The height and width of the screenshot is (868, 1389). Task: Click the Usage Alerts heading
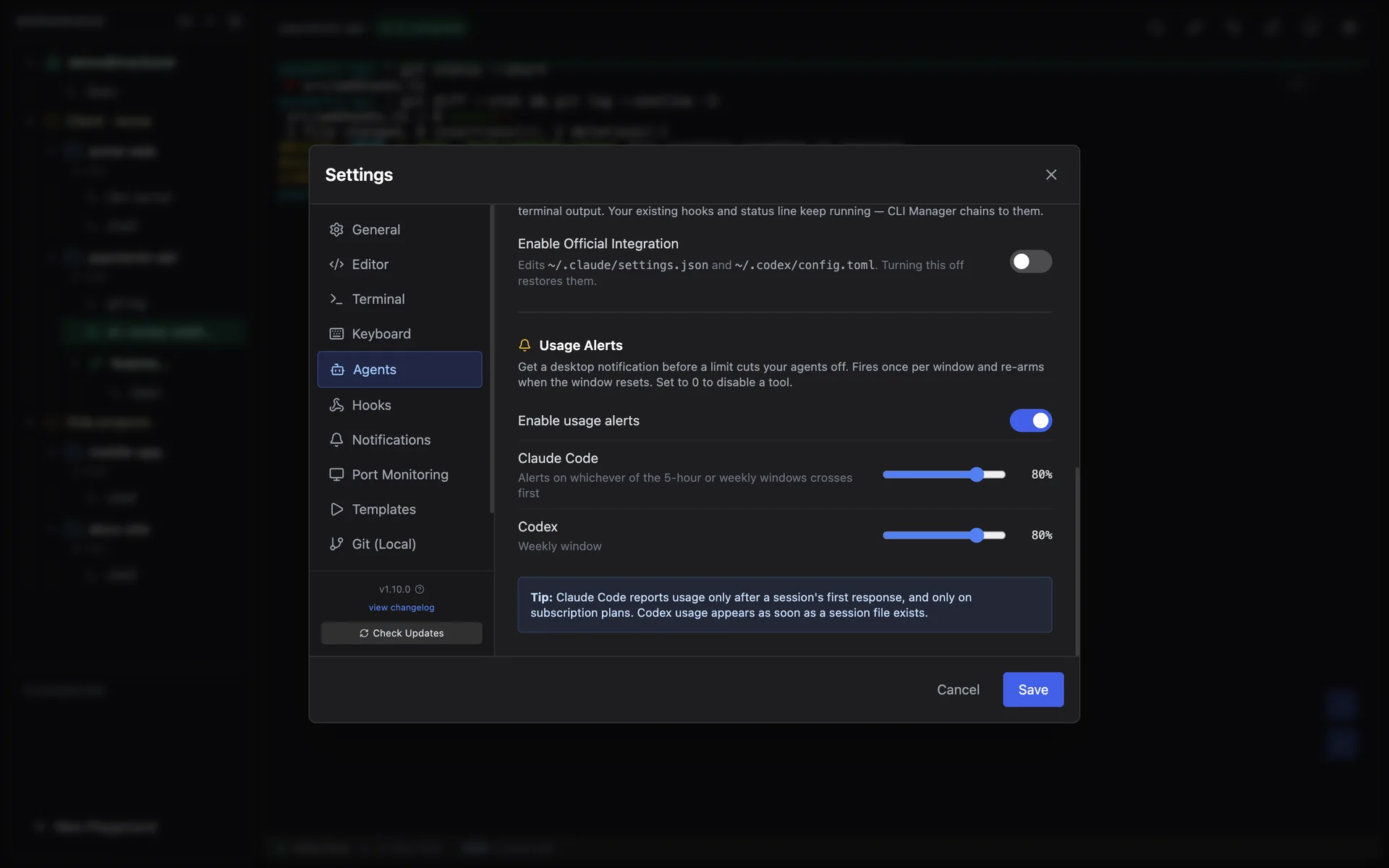[581, 345]
